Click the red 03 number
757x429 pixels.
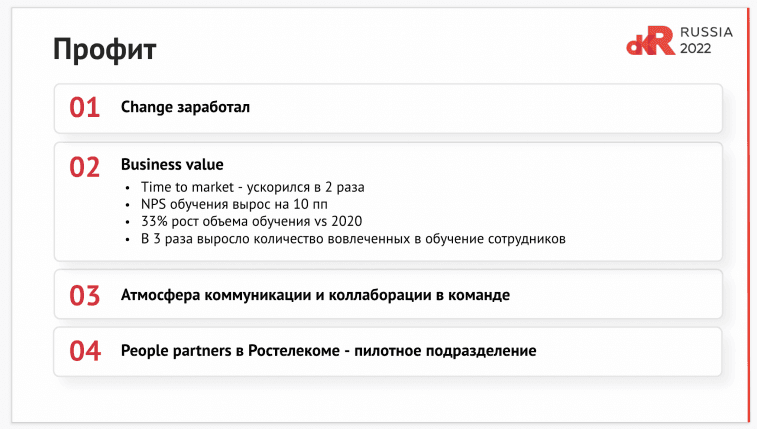(x=85, y=295)
